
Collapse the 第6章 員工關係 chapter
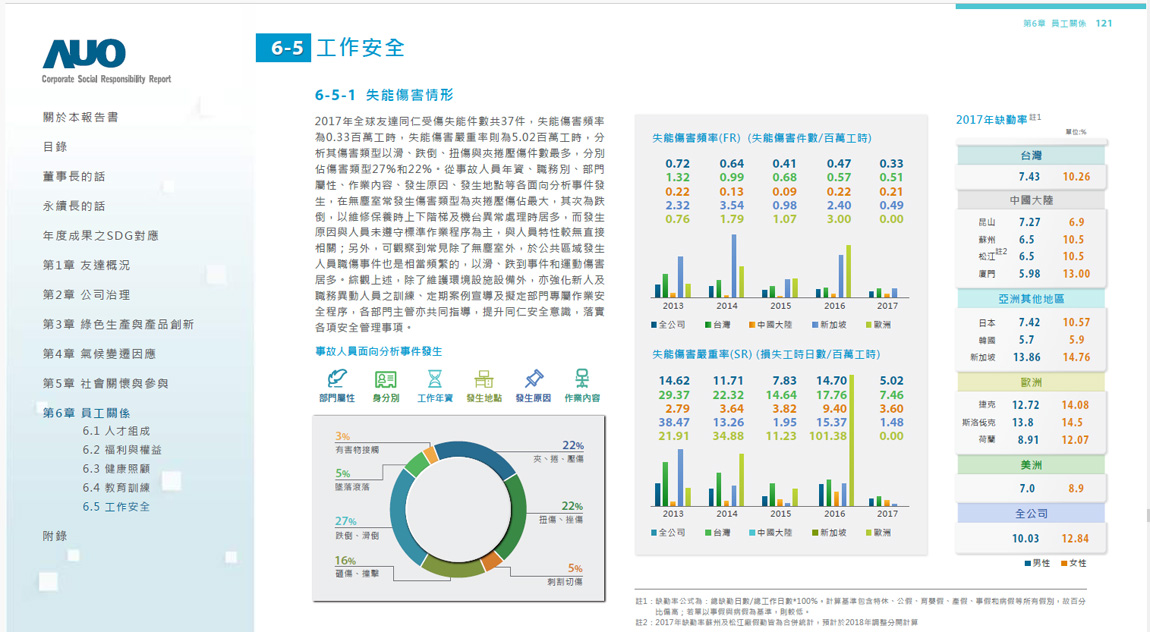pyautogui.click(x=86, y=413)
